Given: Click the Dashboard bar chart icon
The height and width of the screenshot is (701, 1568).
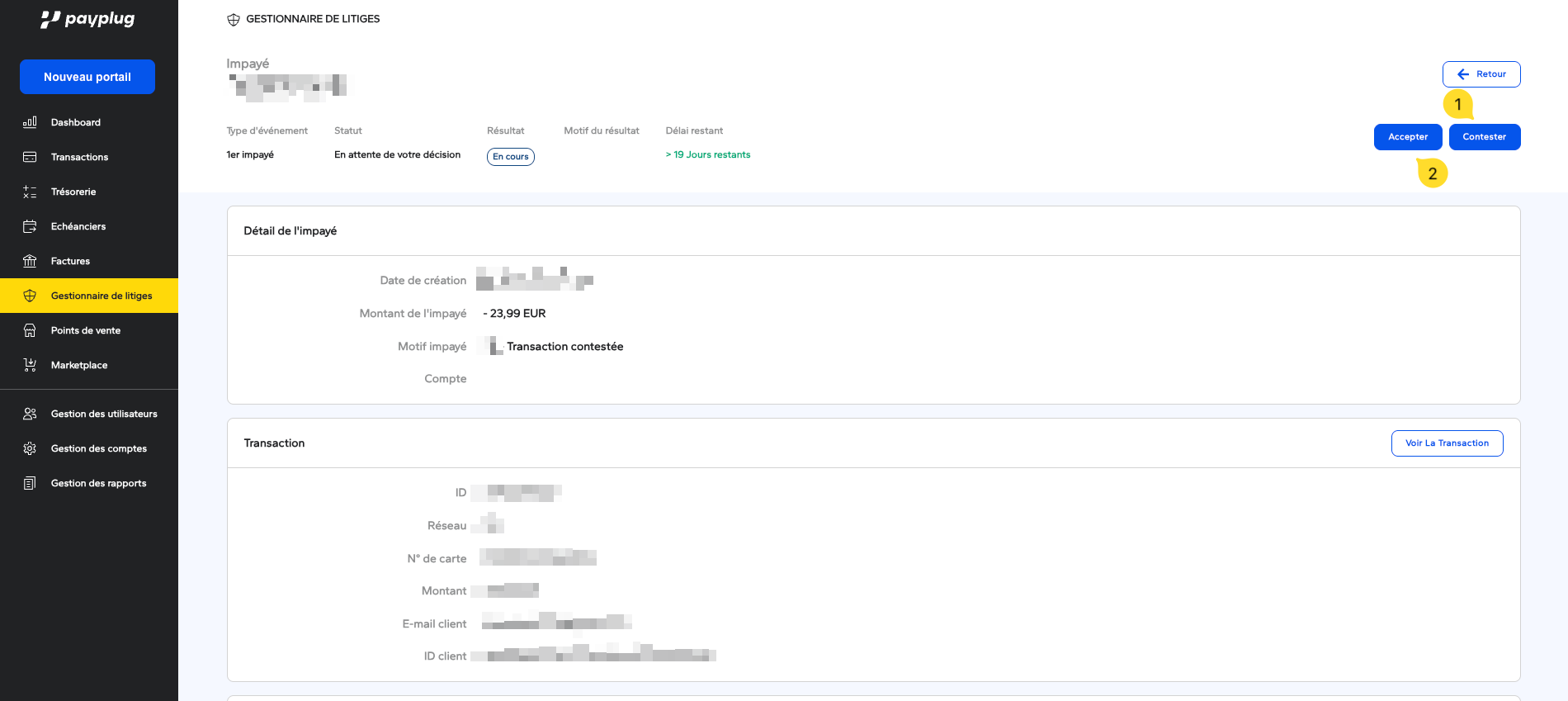Looking at the screenshot, I should tap(30, 122).
